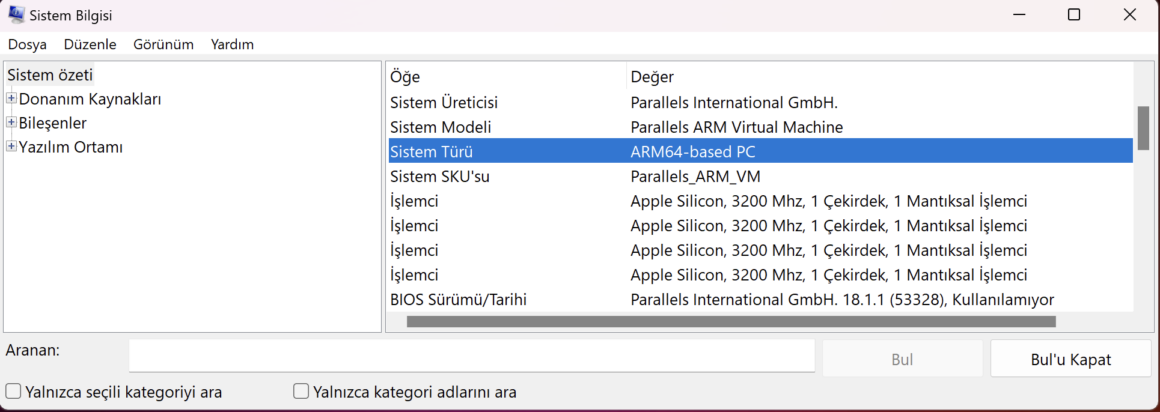Click the Bul'u Kapat button
1160x412 pixels.
tap(1070, 359)
